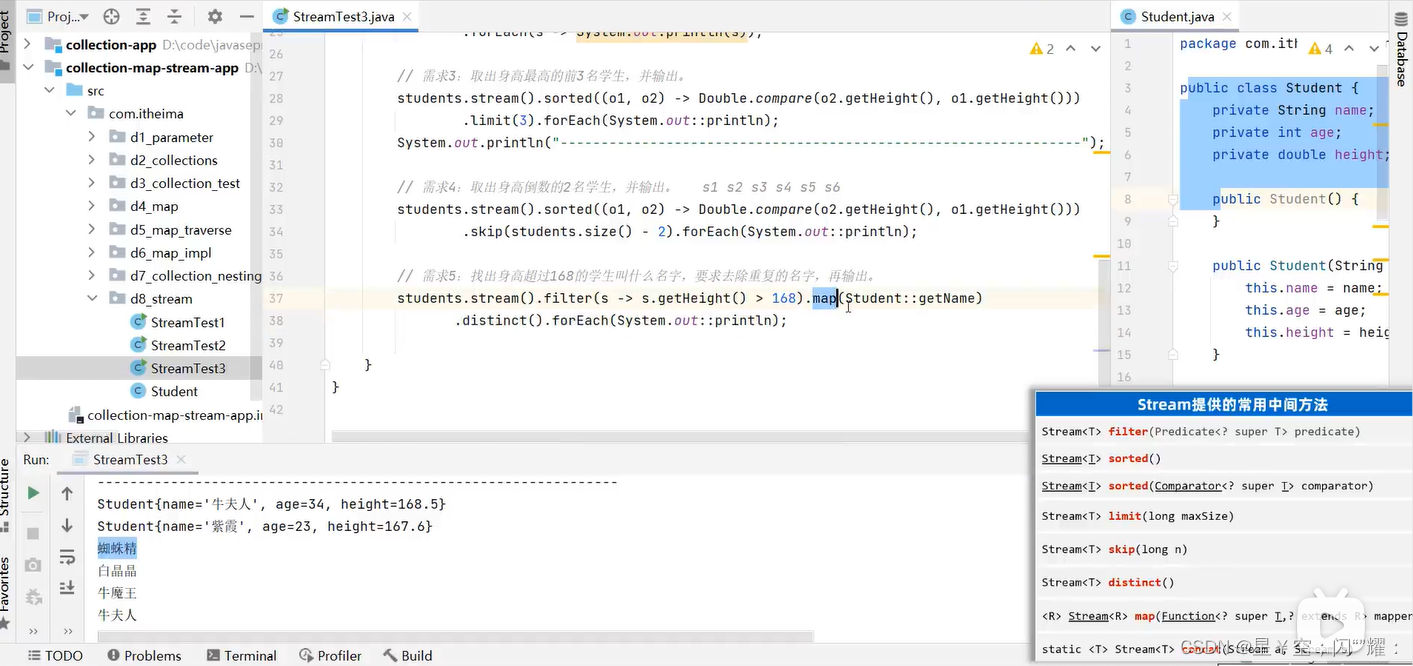Screen dimensions: 1413x666
Task: Open the Terminal tab at the bottom
Action: click(x=241, y=655)
